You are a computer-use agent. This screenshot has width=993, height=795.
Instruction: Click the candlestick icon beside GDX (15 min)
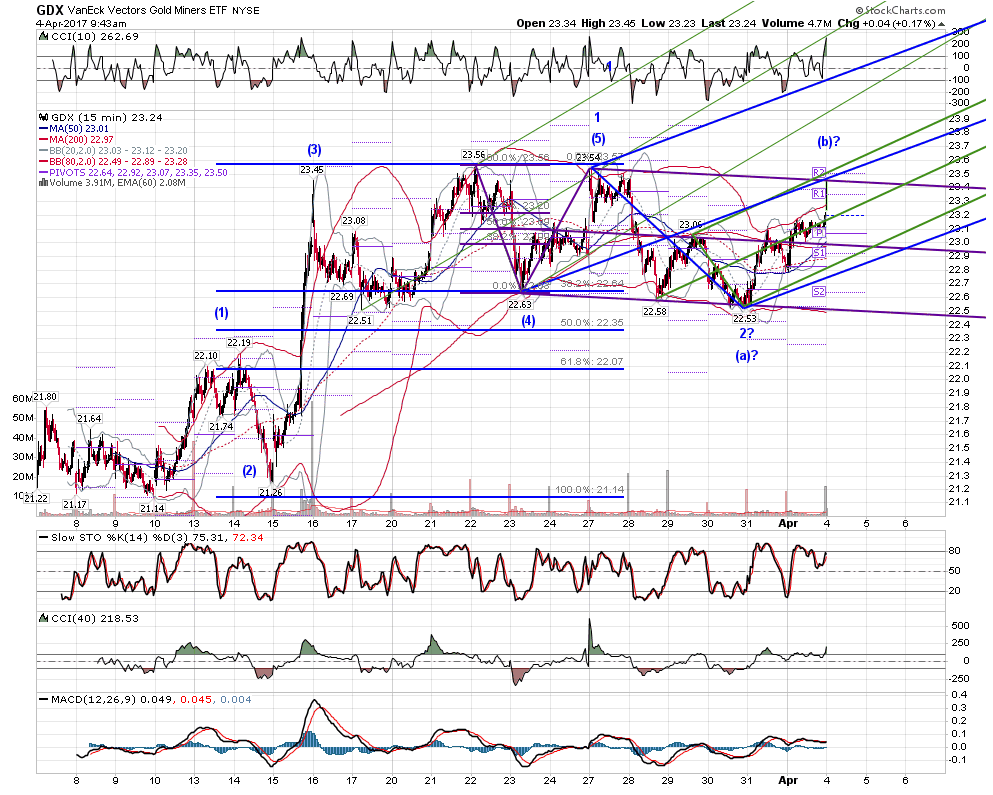coord(44,117)
